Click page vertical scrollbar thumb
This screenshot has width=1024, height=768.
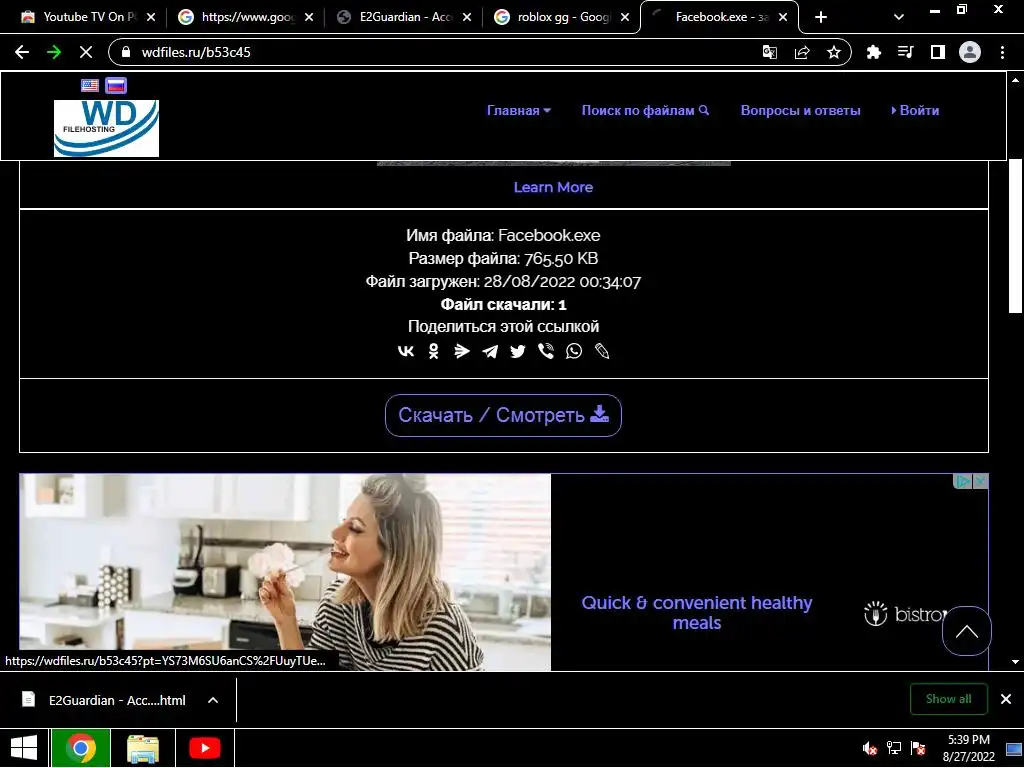(x=1015, y=237)
